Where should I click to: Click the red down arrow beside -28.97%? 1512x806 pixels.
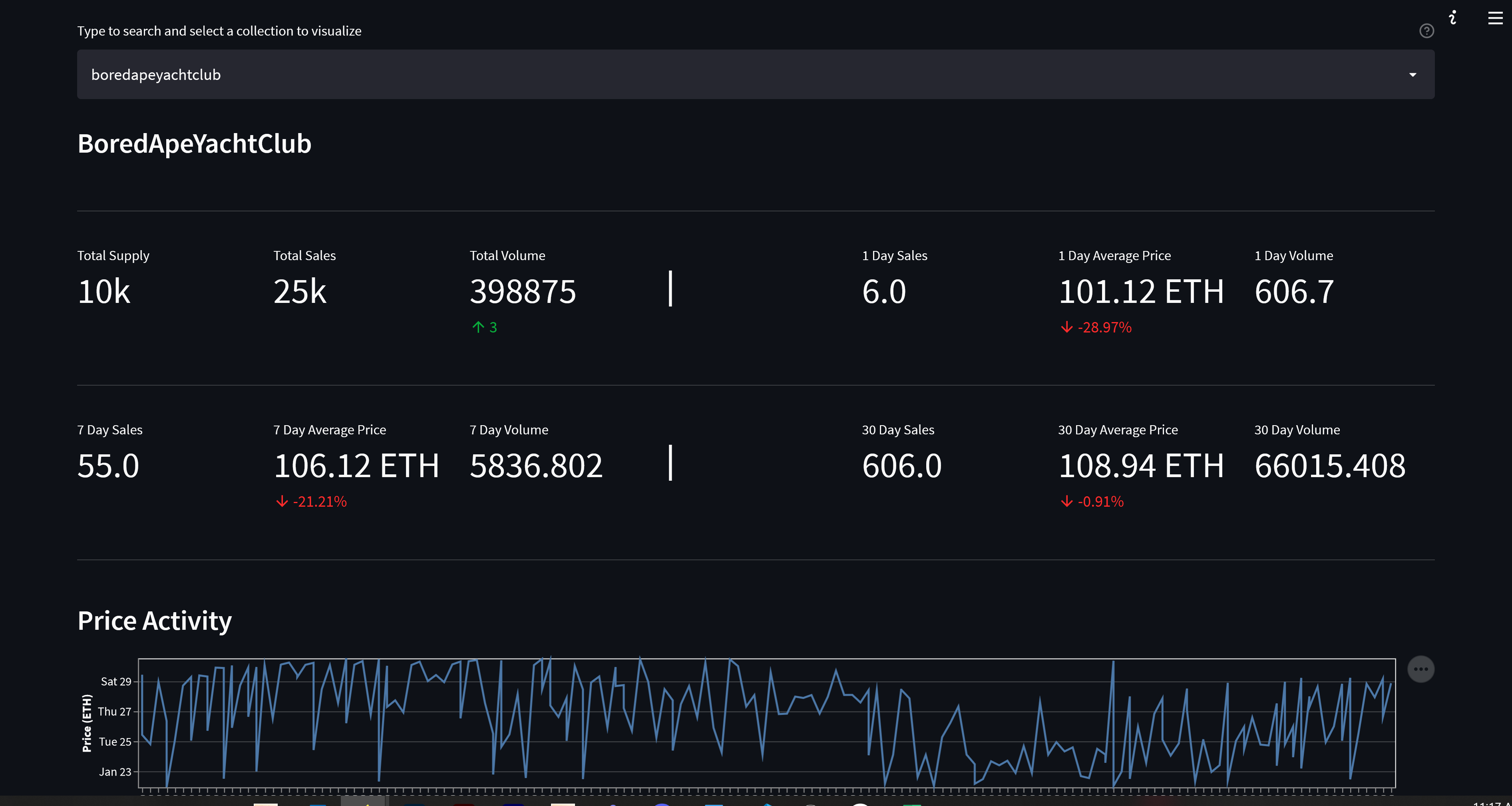[x=1066, y=328]
